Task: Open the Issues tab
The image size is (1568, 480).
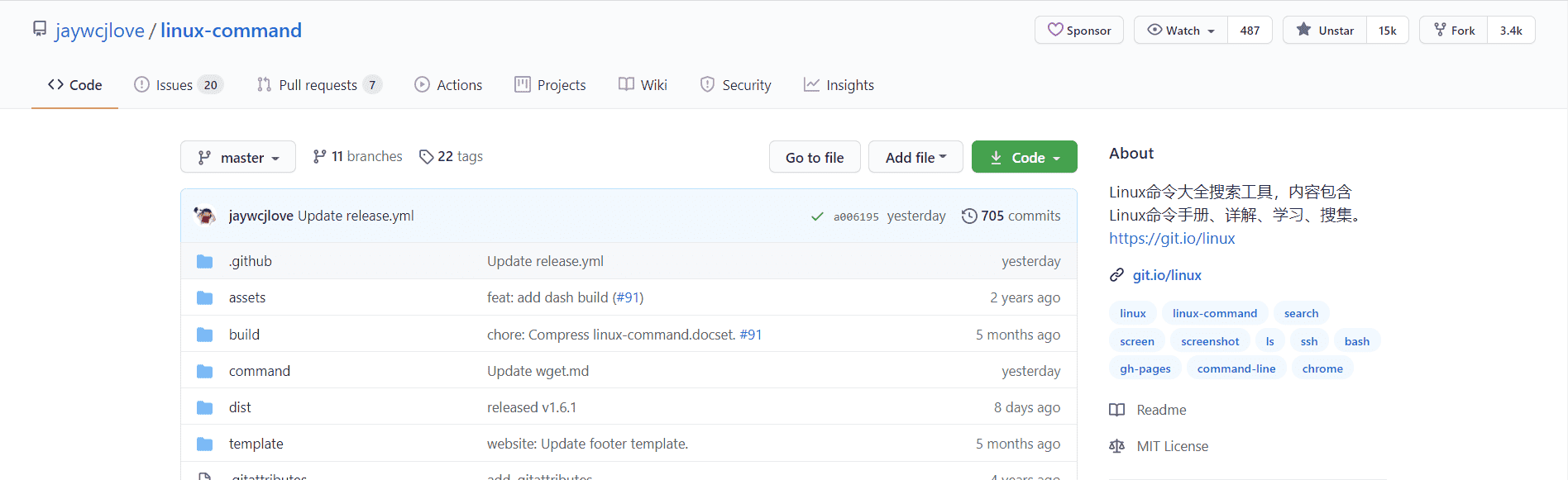Action: point(179,85)
